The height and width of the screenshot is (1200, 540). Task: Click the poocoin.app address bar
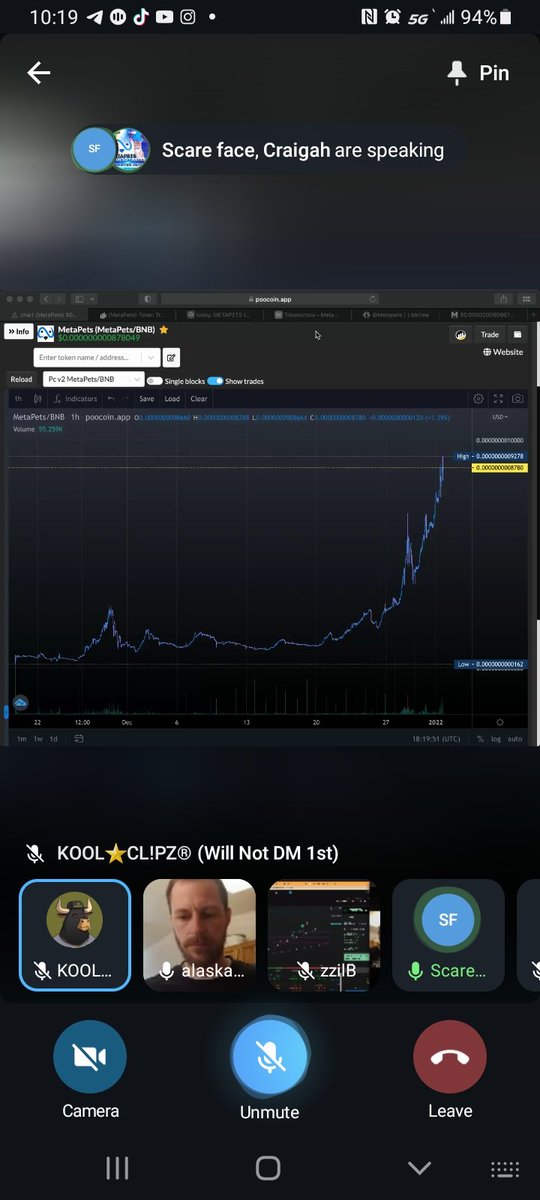tap(270, 298)
